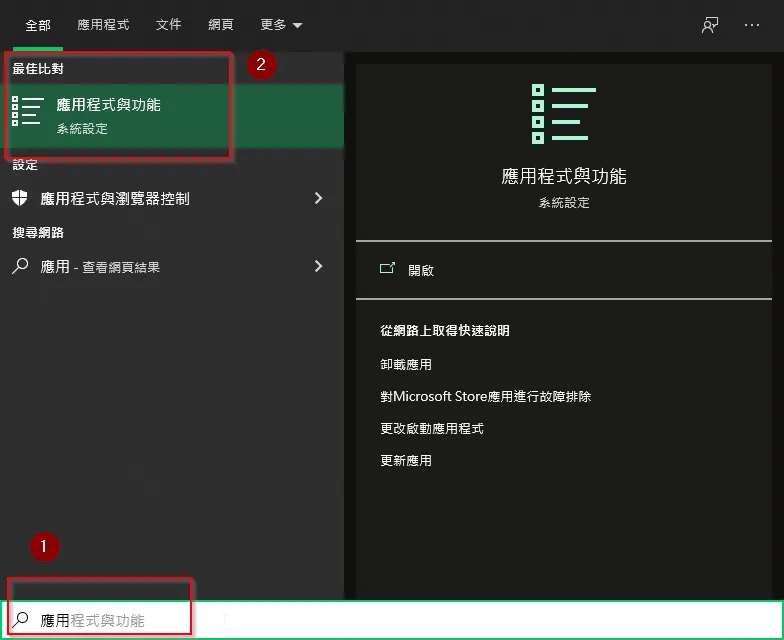Click the feedback icon in top bar

(x=710, y=25)
